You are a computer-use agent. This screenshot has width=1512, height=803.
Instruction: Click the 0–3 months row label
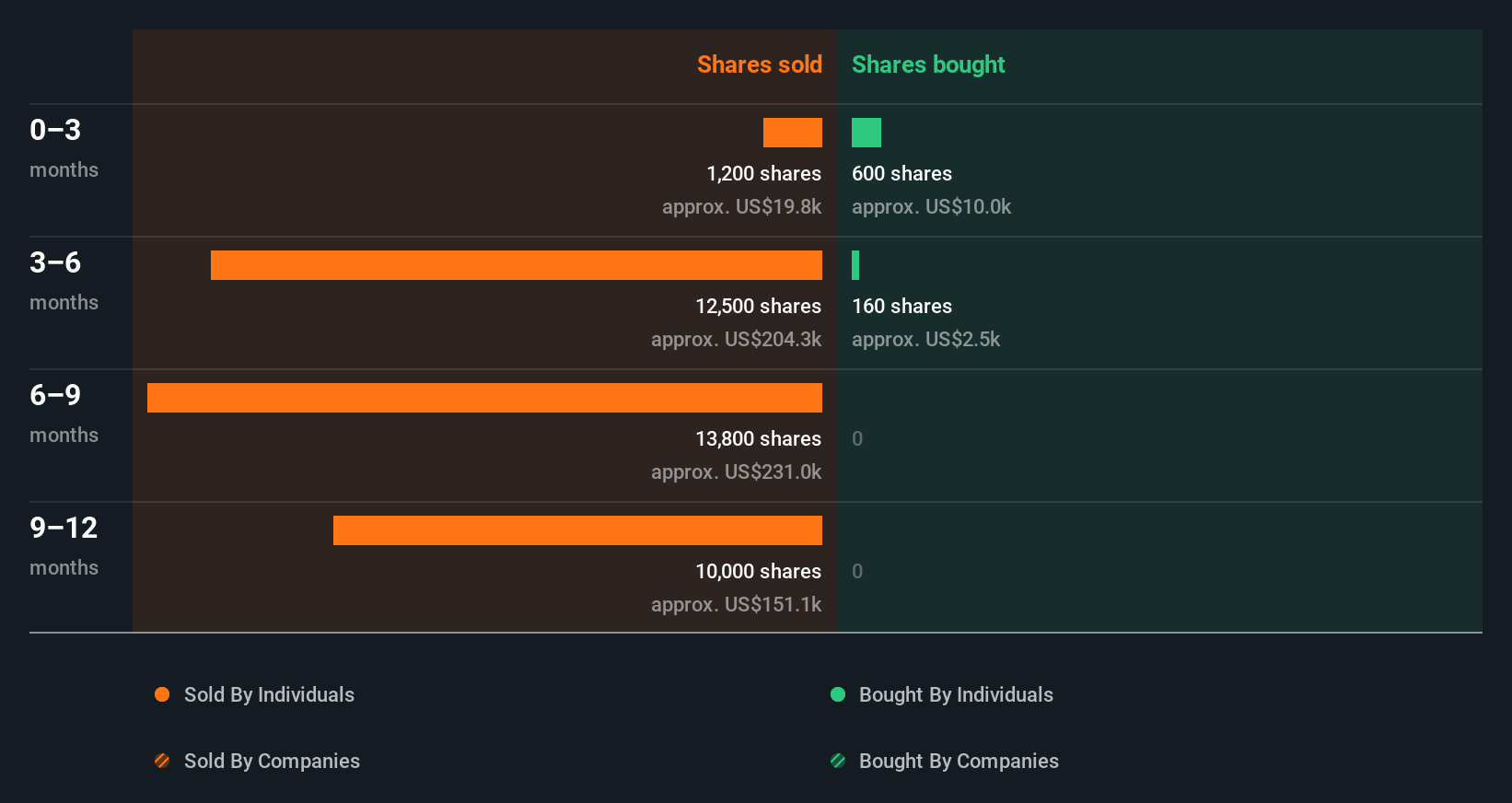pos(64,147)
